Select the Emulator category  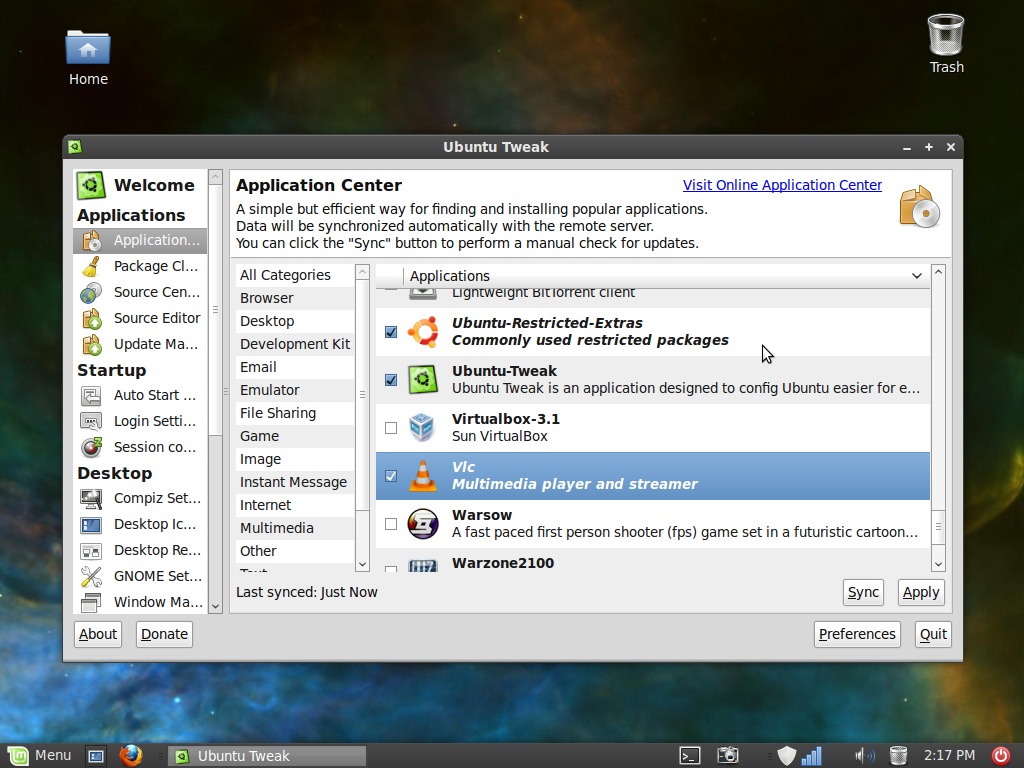pyautogui.click(x=295, y=390)
